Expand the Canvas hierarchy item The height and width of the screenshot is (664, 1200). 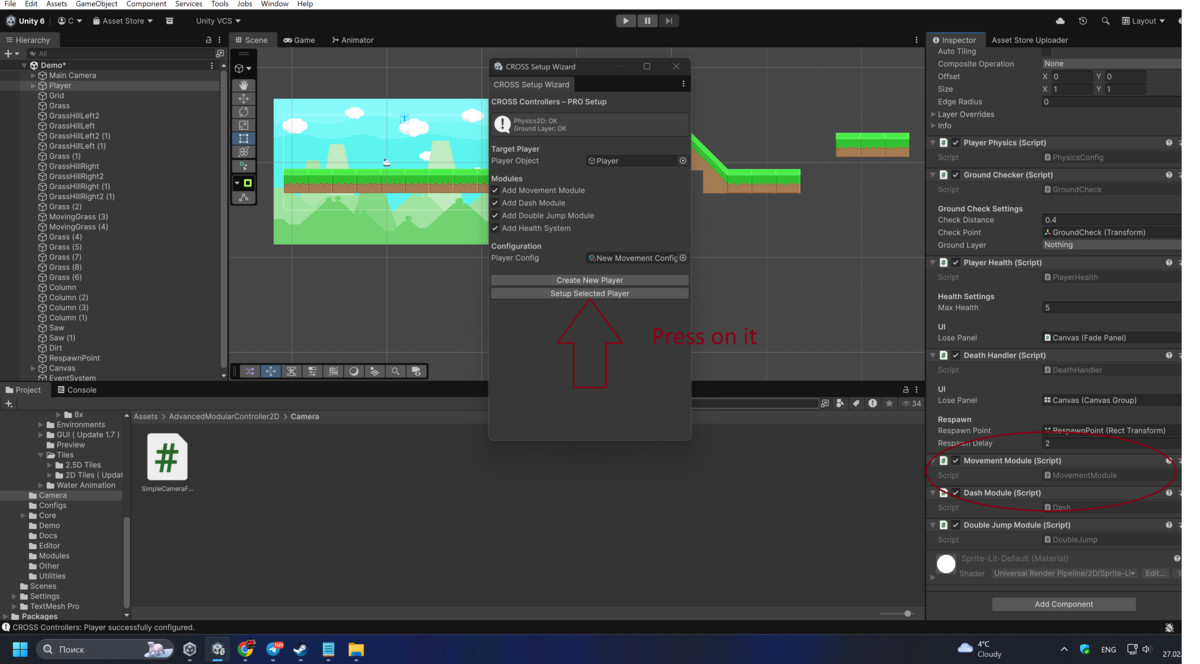[x=33, y=368]
